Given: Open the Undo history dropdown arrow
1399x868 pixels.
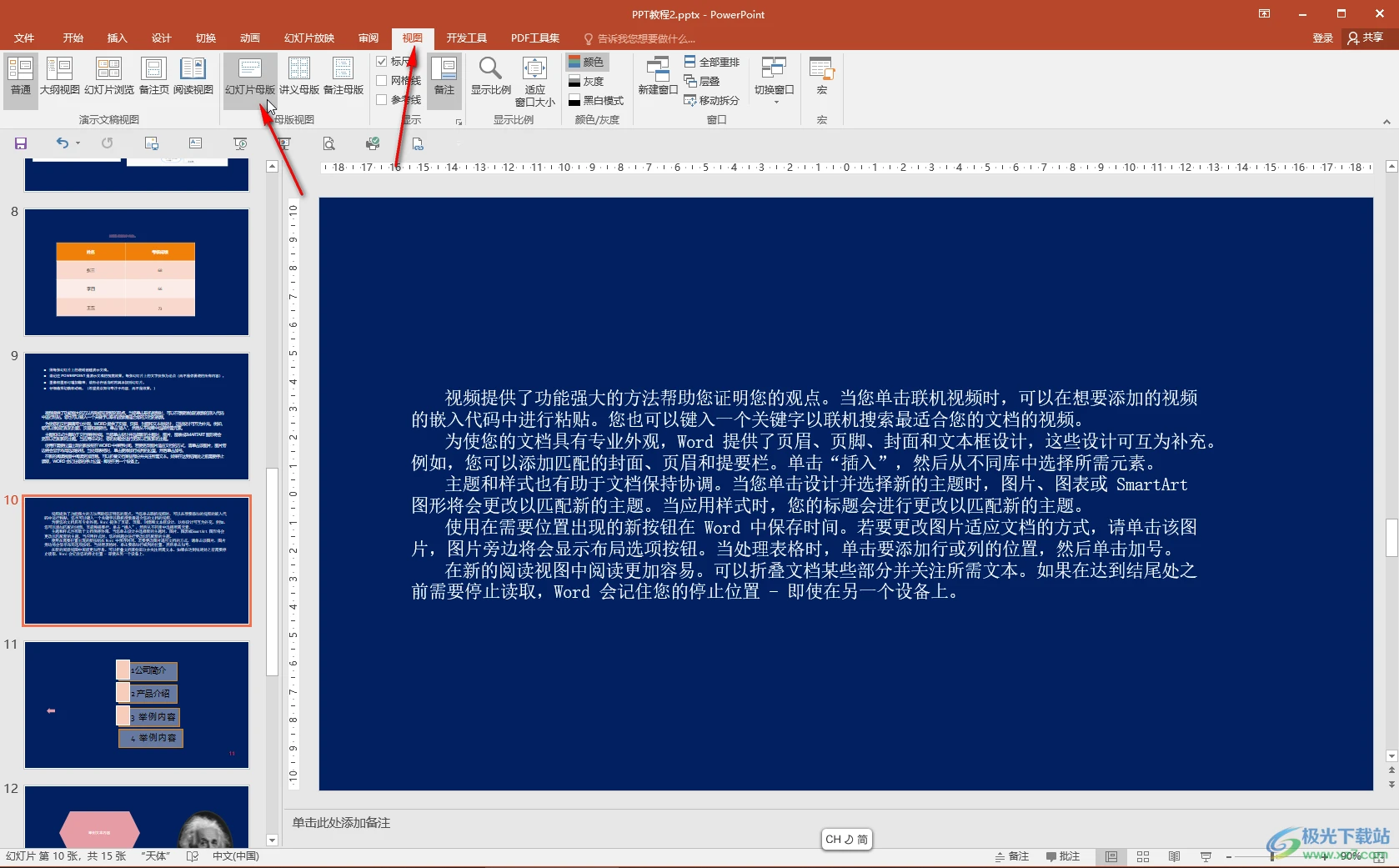Looking at the screenshot, I should 78,143.
